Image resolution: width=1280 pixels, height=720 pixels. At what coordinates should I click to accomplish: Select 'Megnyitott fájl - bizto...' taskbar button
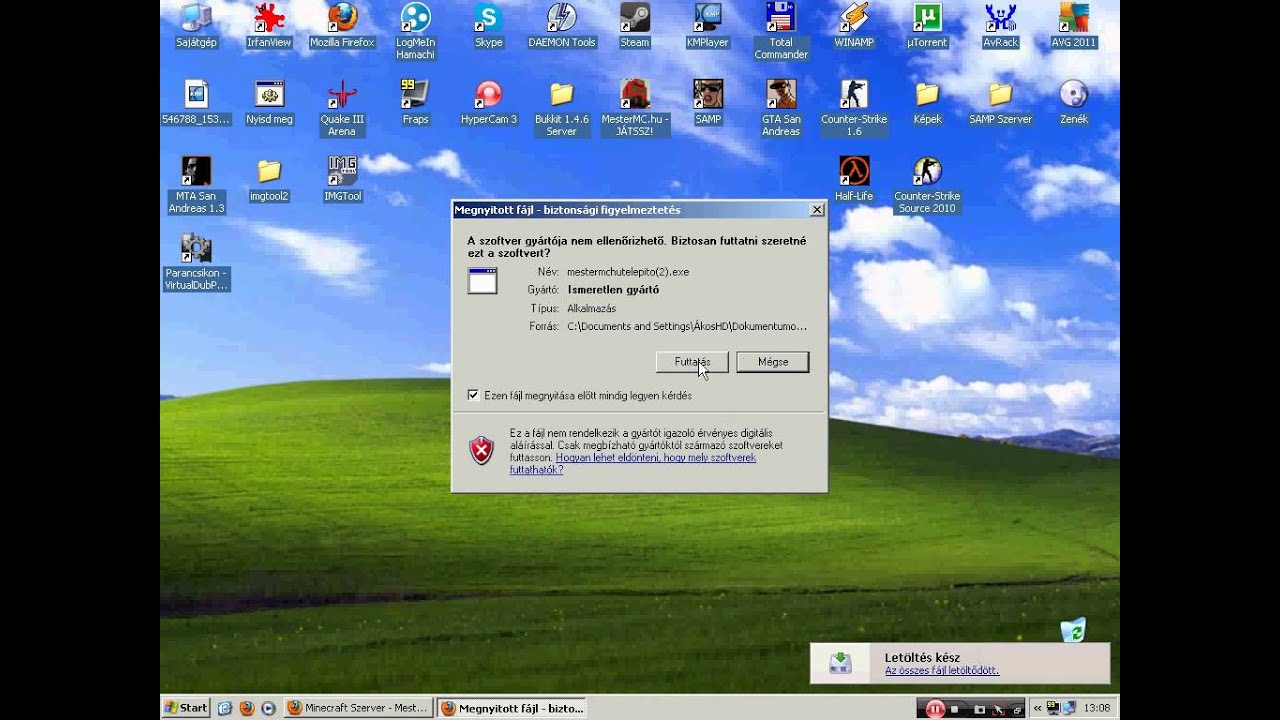click(512, 708)
